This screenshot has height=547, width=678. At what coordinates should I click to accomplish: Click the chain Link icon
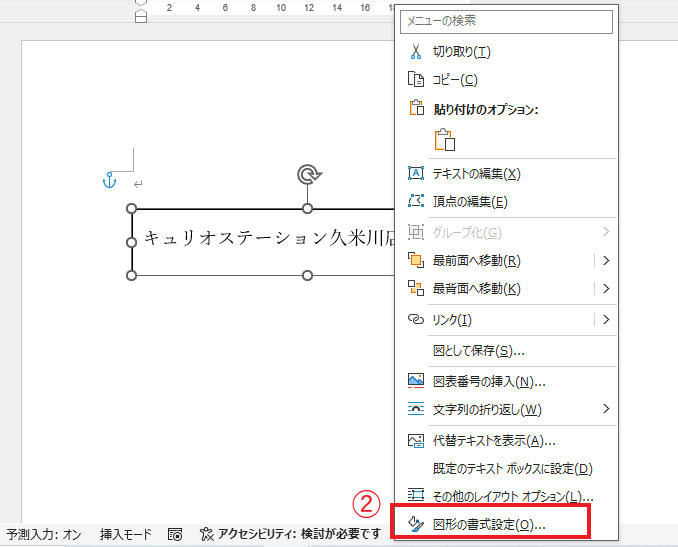416,320
